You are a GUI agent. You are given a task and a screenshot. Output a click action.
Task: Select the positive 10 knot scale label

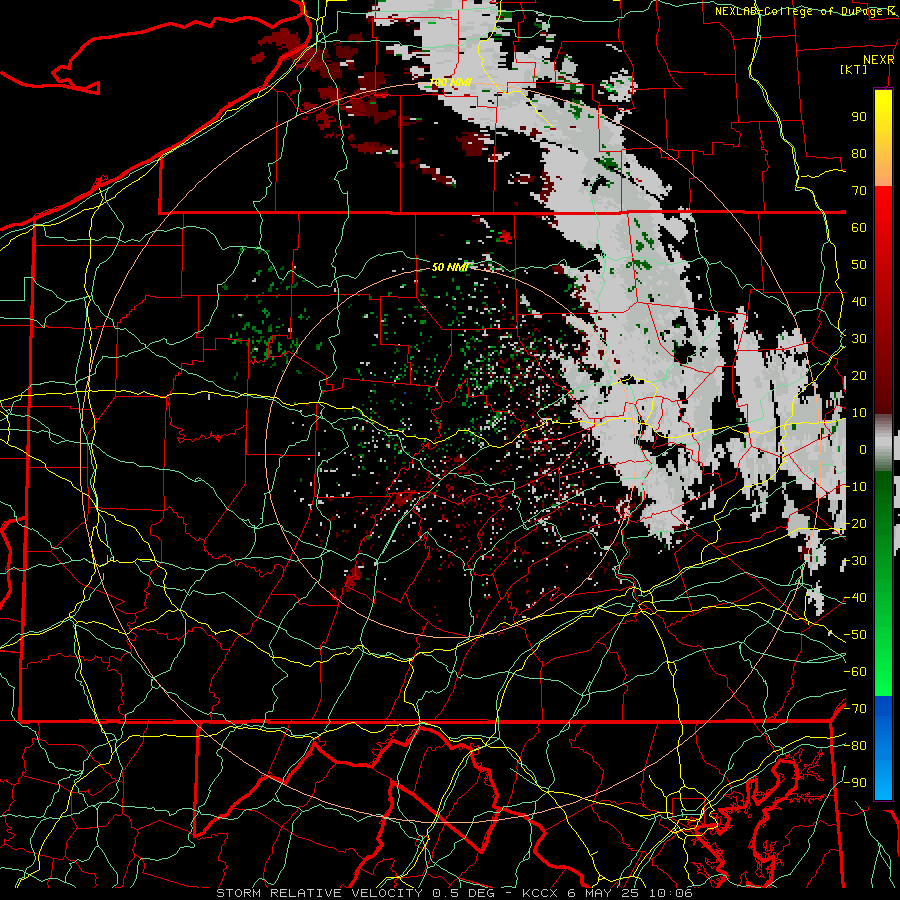[859, 413]
